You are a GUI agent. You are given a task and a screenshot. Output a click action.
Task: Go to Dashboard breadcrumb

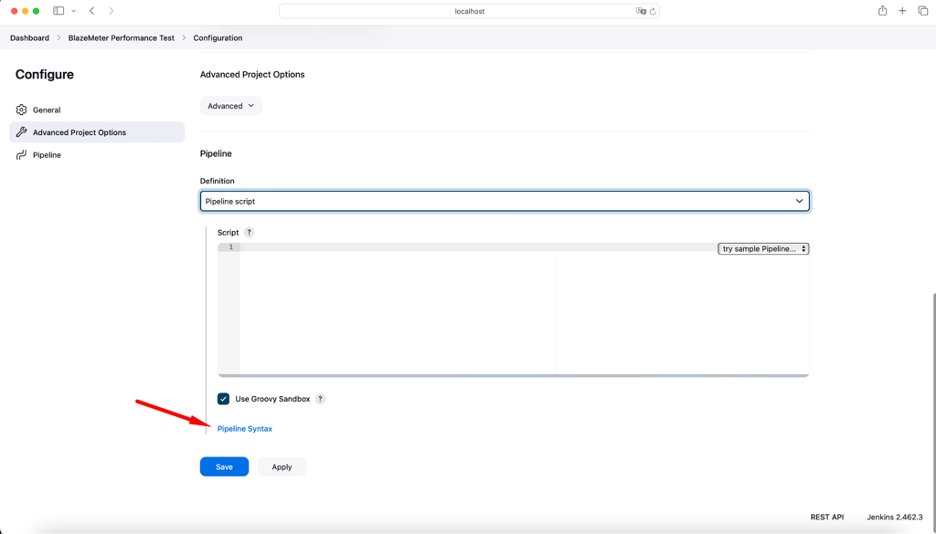30,38
